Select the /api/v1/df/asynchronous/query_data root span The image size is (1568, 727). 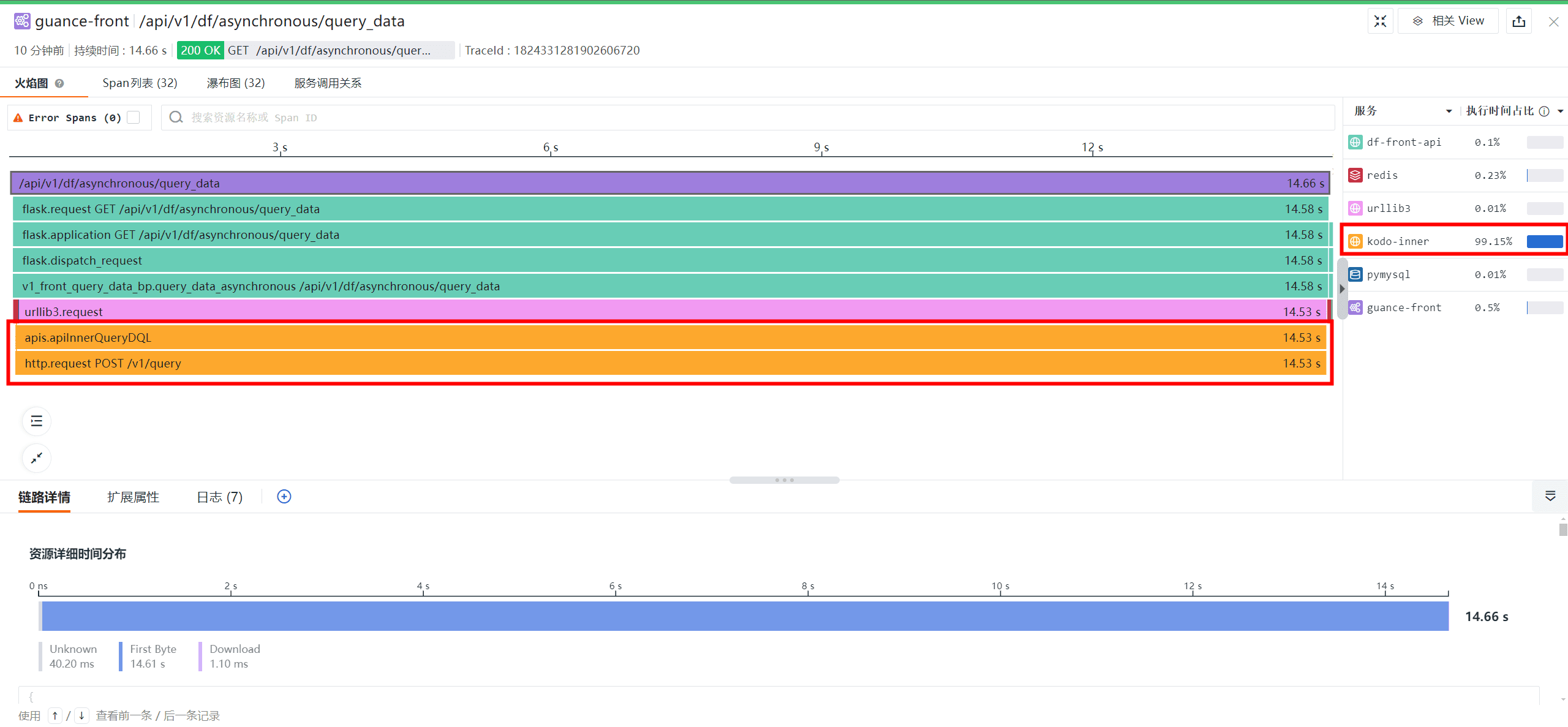click(670, 183)
